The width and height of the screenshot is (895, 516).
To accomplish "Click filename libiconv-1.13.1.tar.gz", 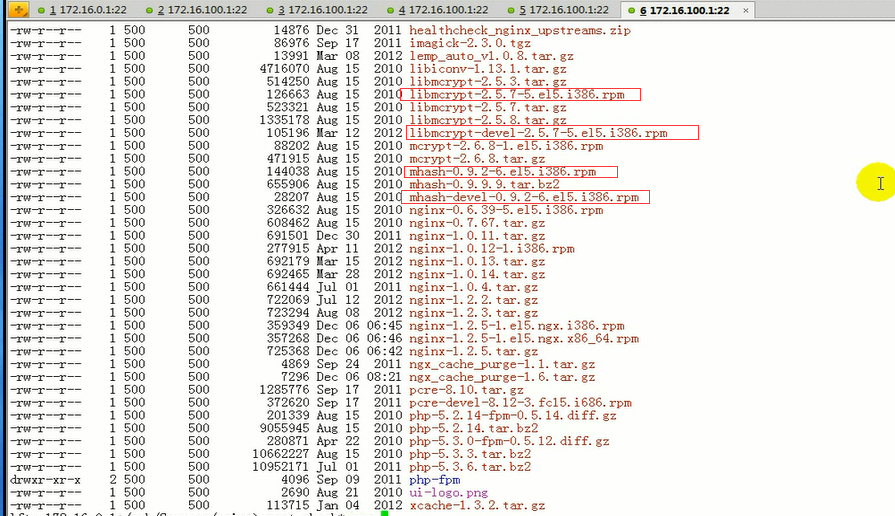I will pos(487,68).
